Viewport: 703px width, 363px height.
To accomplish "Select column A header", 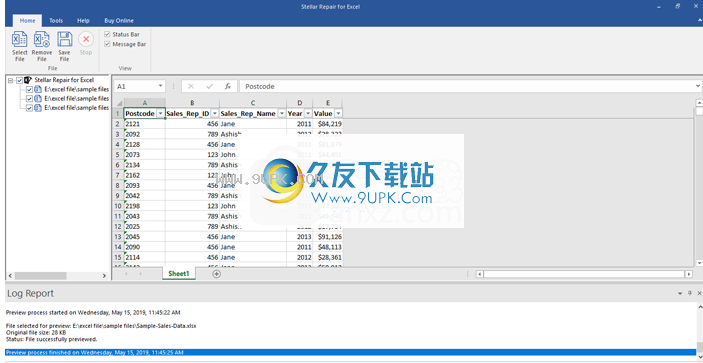I will pos(144,103).
